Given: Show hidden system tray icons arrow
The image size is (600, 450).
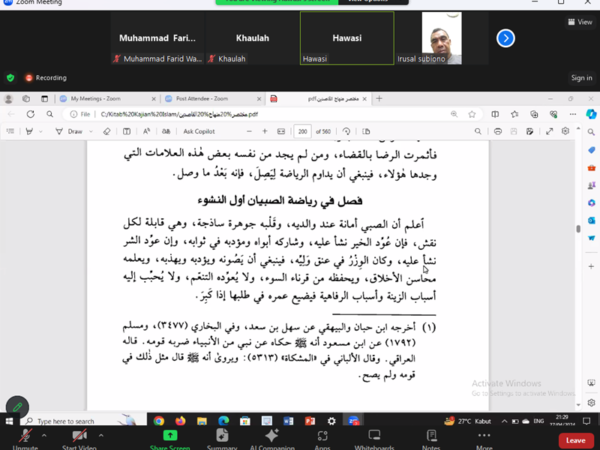Looking at the screenshot, I should pos(504,421).
